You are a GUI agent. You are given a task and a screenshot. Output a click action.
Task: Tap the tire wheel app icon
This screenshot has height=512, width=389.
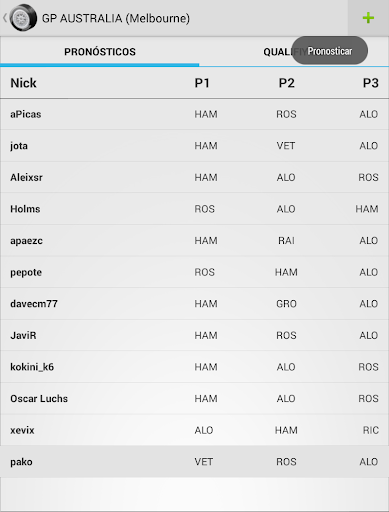point(23,18)
